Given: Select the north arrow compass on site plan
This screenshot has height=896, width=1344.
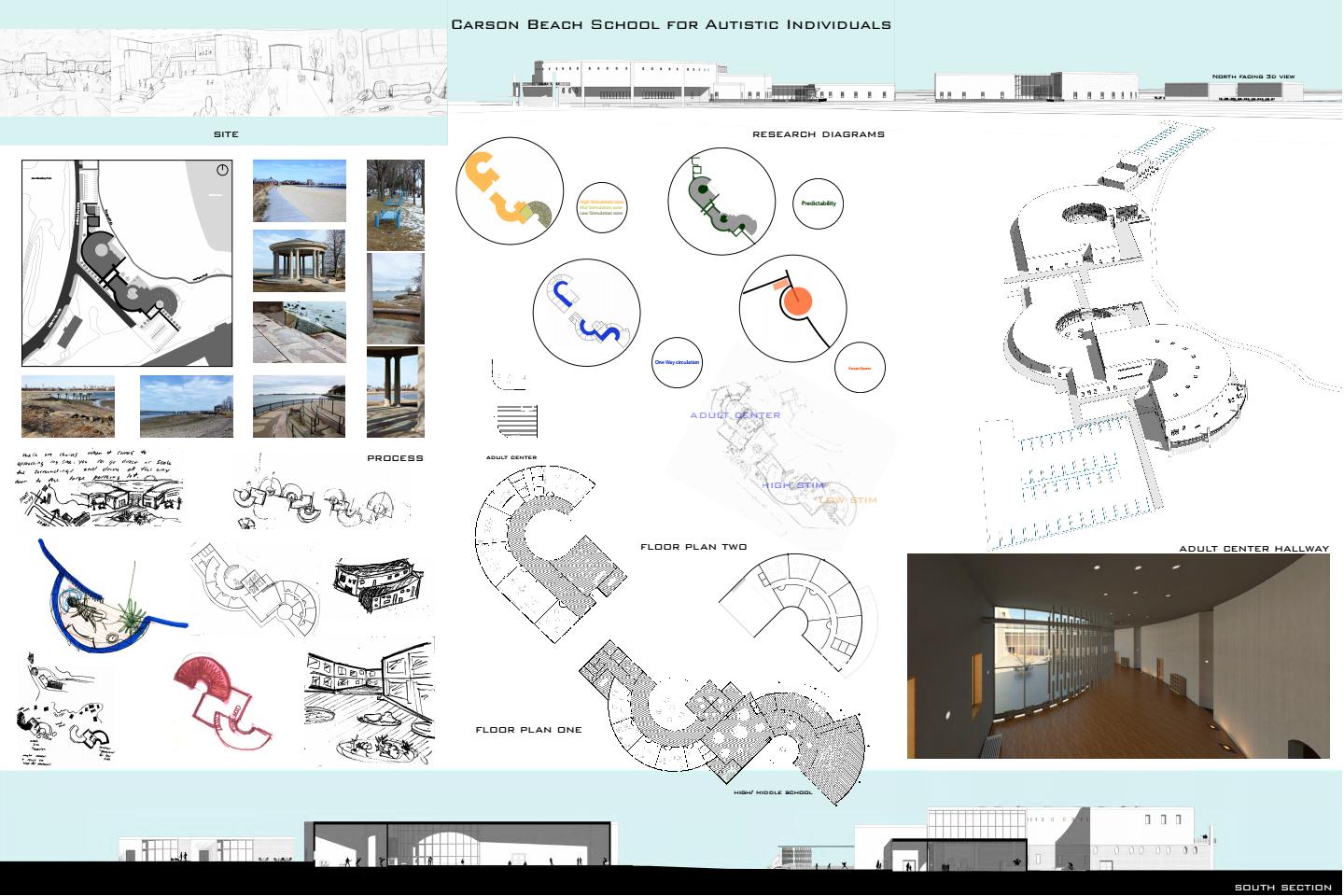Looking at the screenshot, I should tap(222, 171).
